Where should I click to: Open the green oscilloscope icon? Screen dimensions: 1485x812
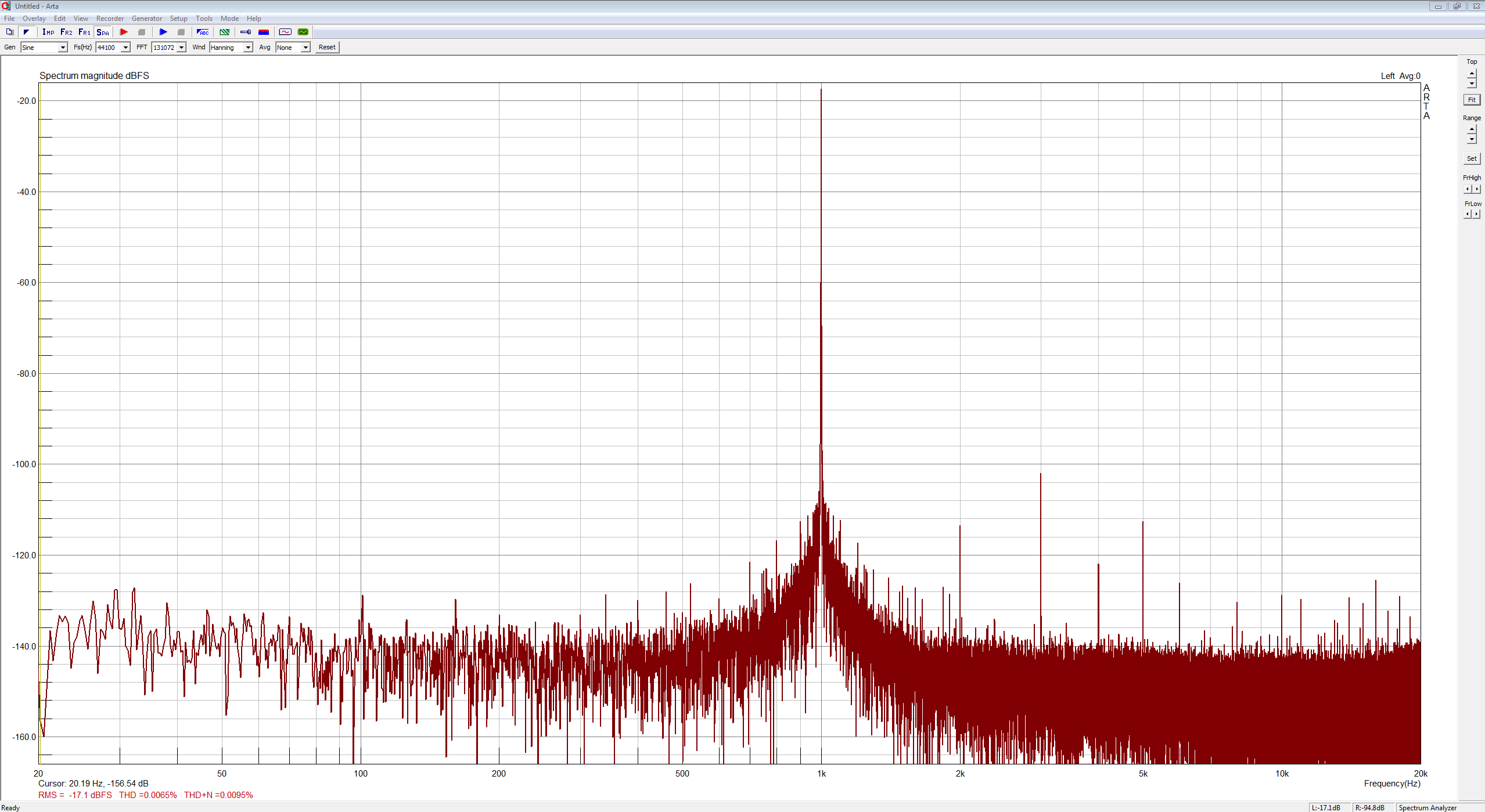point(303,32)
